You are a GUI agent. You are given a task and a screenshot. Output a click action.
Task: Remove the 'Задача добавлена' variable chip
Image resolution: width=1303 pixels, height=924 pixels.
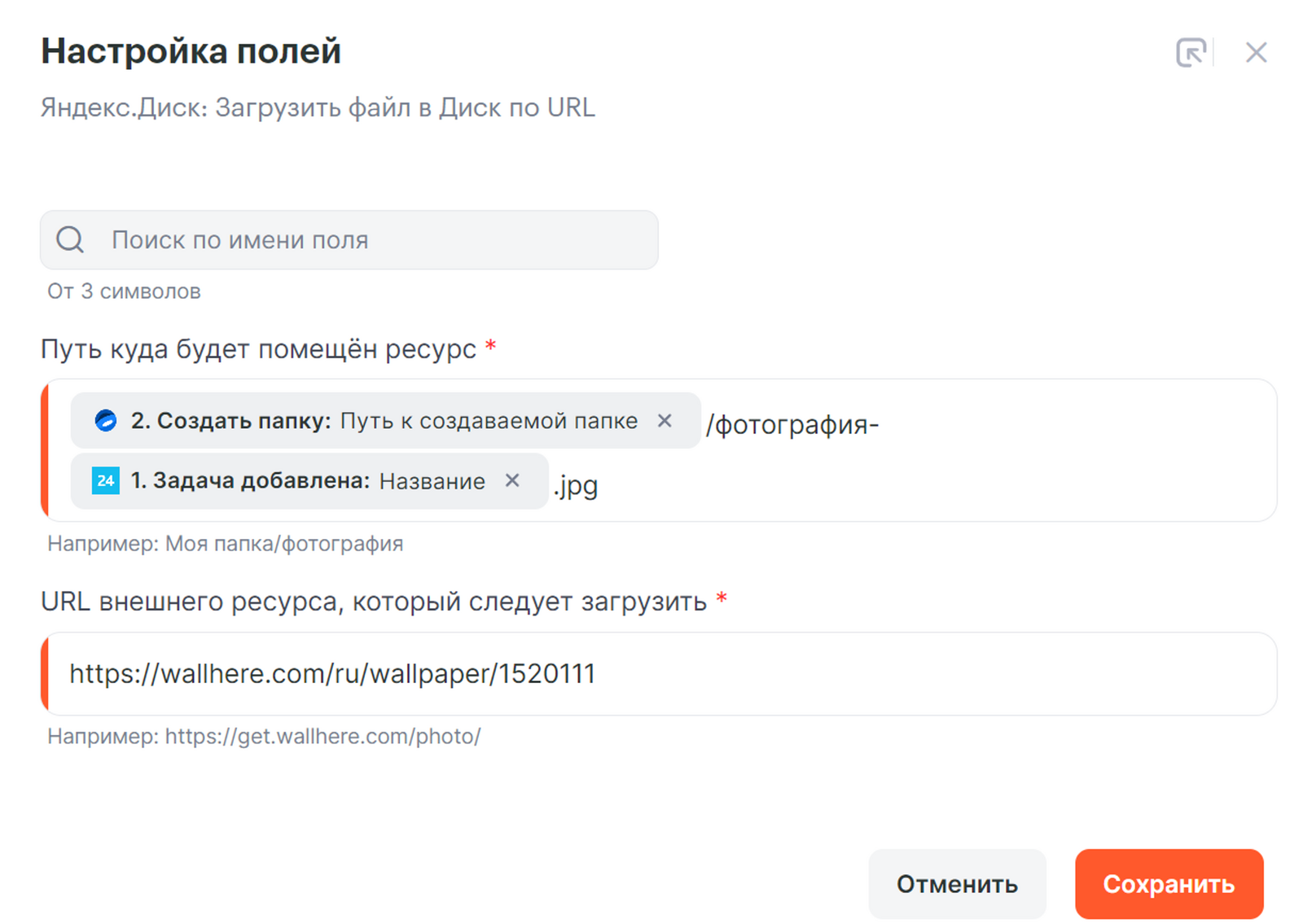(x=512, y=481)
